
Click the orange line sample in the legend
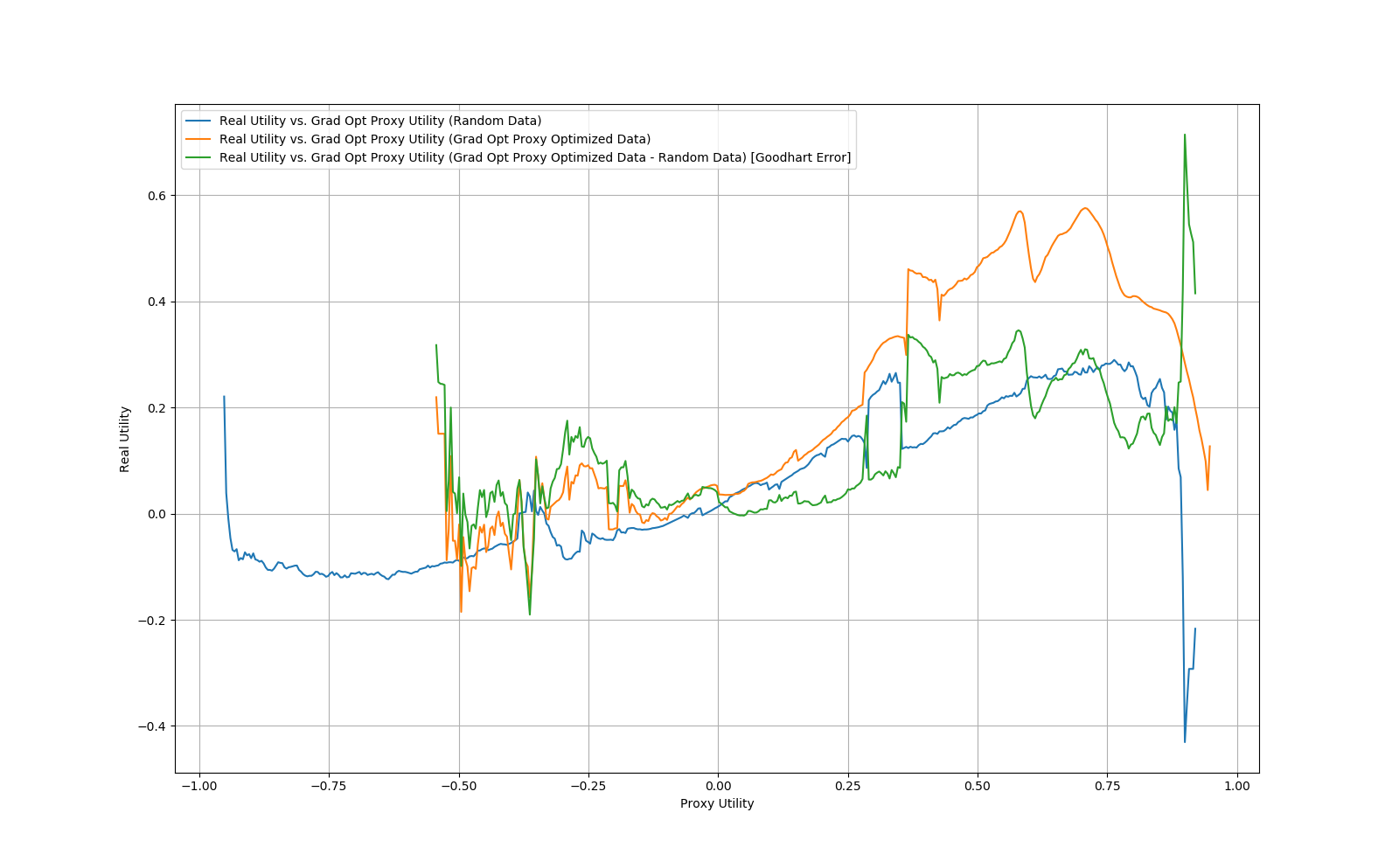pyautogui.click(x=199, y=139)
